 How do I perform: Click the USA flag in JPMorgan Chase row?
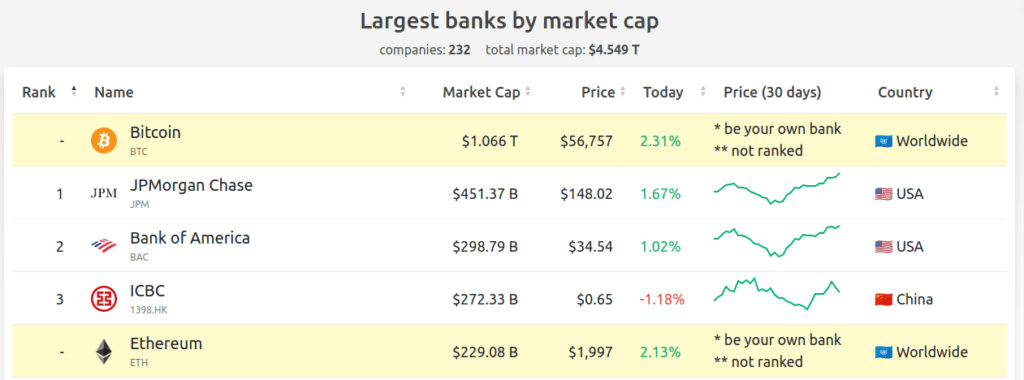pos(884,194)
